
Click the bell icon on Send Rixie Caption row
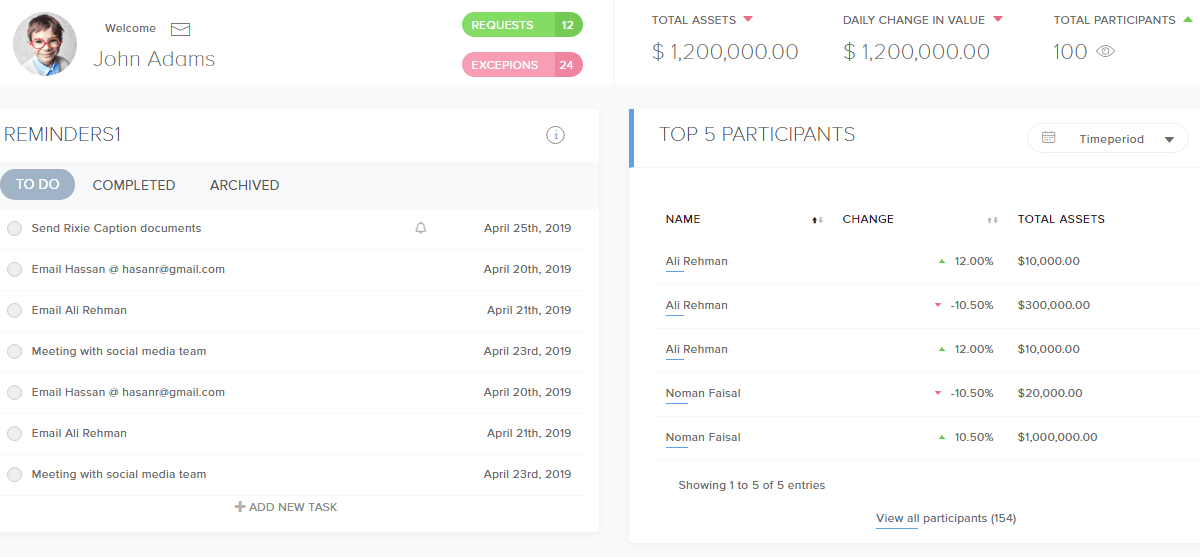point(421,228)
